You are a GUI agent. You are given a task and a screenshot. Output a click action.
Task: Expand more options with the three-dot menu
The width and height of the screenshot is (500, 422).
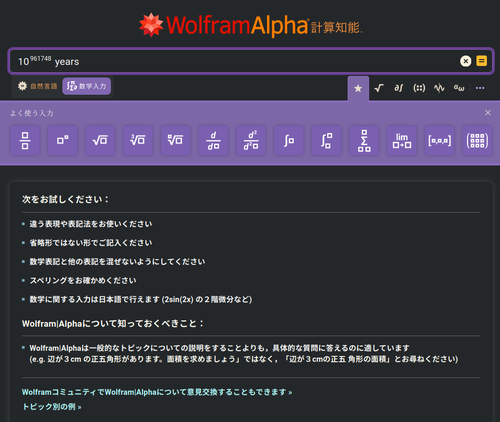pyautogui.click(x=480, y=88)
